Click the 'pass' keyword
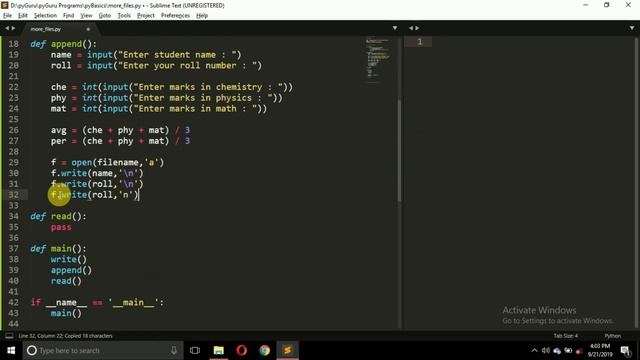This screenshot has width=640, height=360. (x=61, y=227)
